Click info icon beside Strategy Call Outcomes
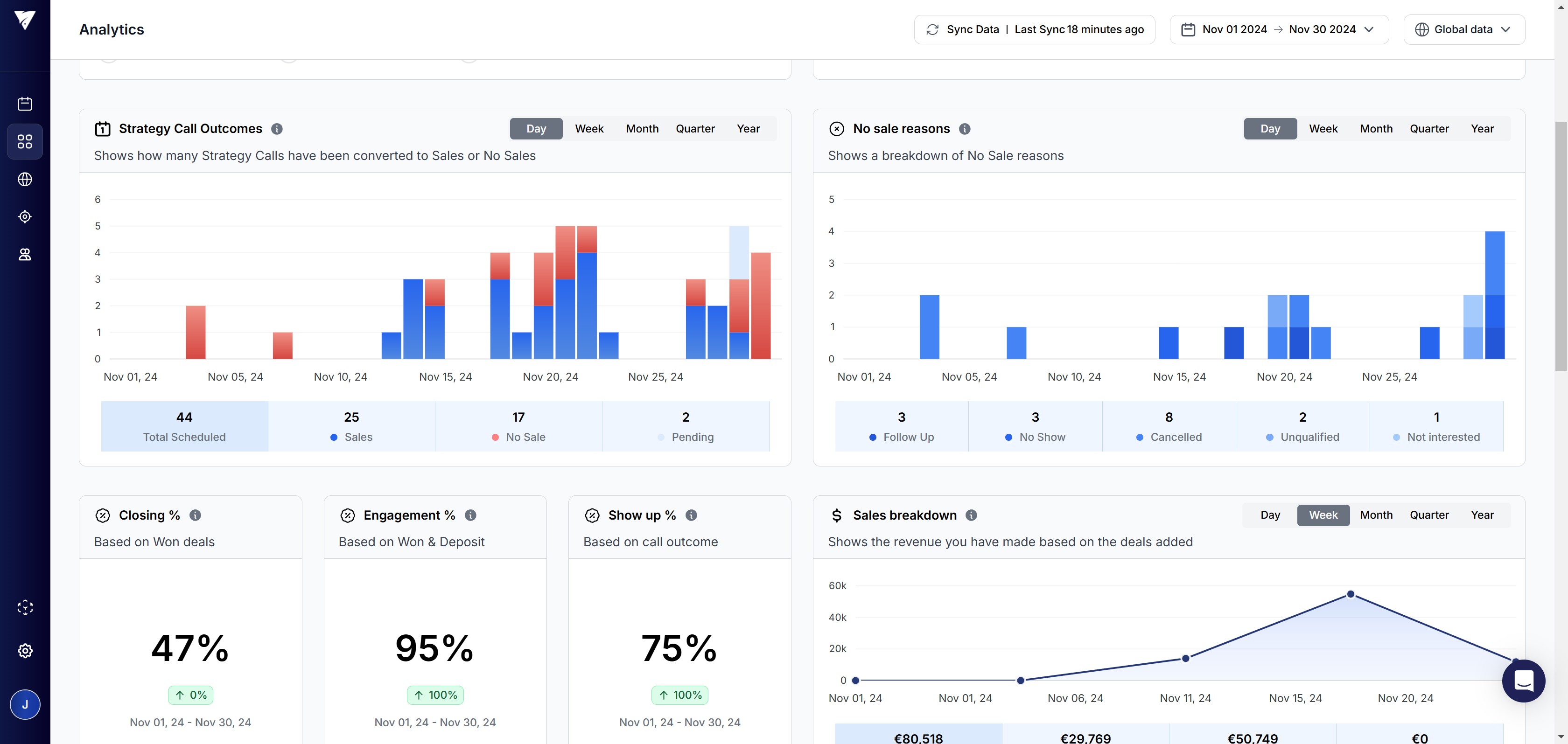Viewport: 1568px width, 744px height. pos(277,129)
